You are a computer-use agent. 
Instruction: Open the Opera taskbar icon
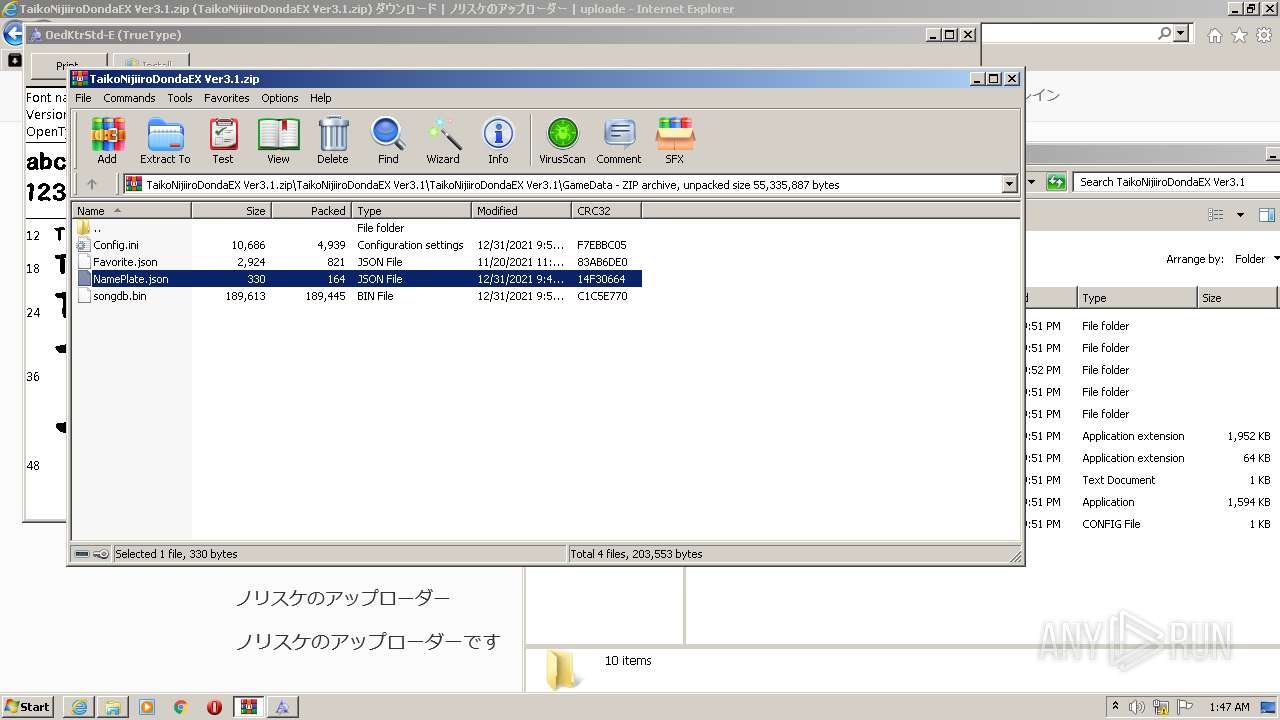214,707
